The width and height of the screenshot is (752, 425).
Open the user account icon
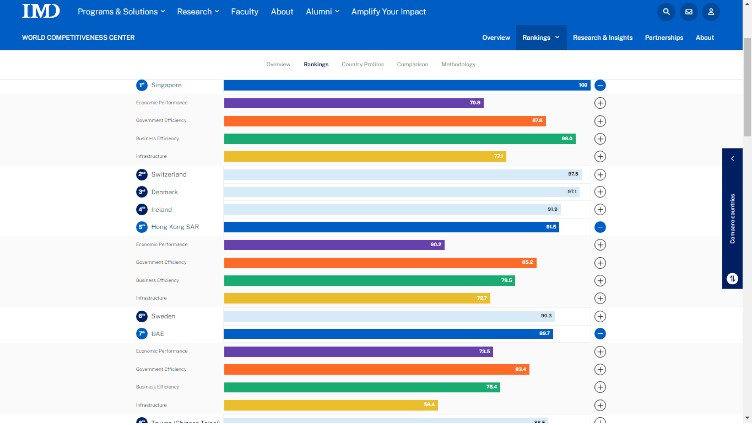(711, 12)
